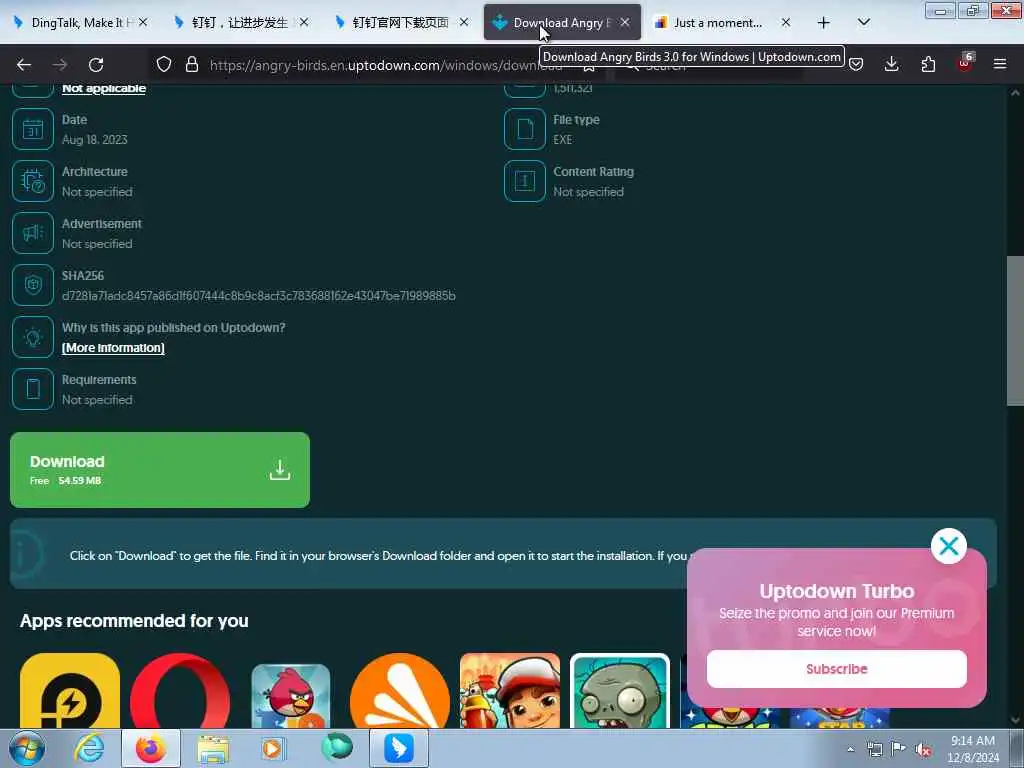Click the File type document icon
Image resolution: width=1024 pixels, height=768 pixels.
point(524,129)
